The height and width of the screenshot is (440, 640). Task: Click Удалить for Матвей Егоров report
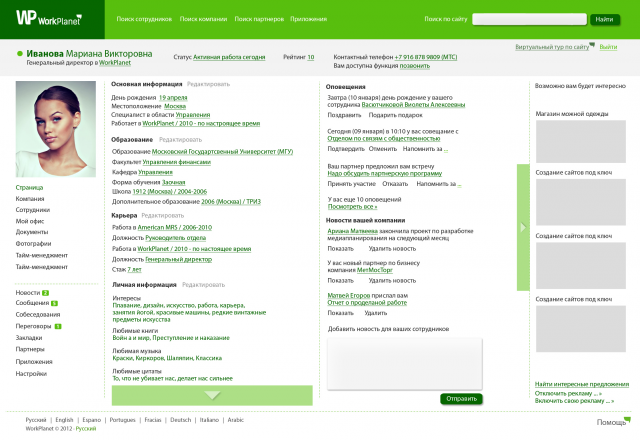click(376, 313)
